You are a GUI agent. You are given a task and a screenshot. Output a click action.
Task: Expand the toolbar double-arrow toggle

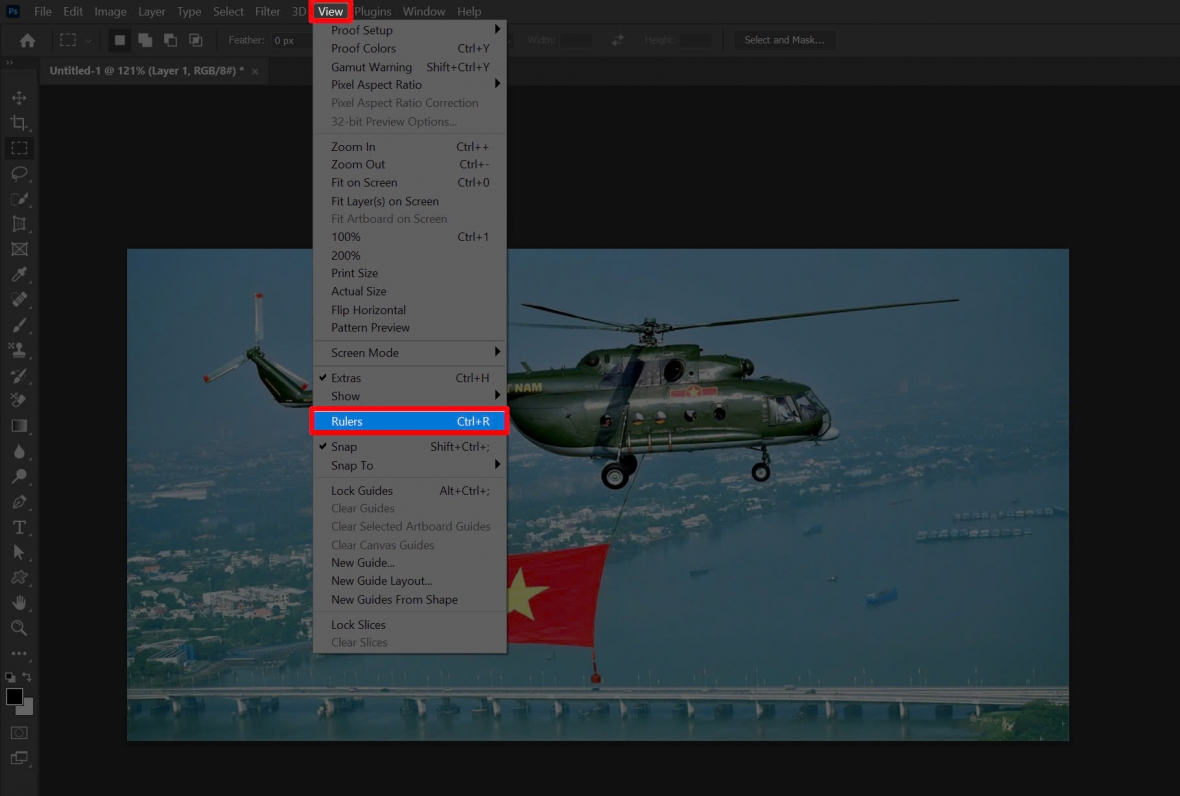[9, 62]
